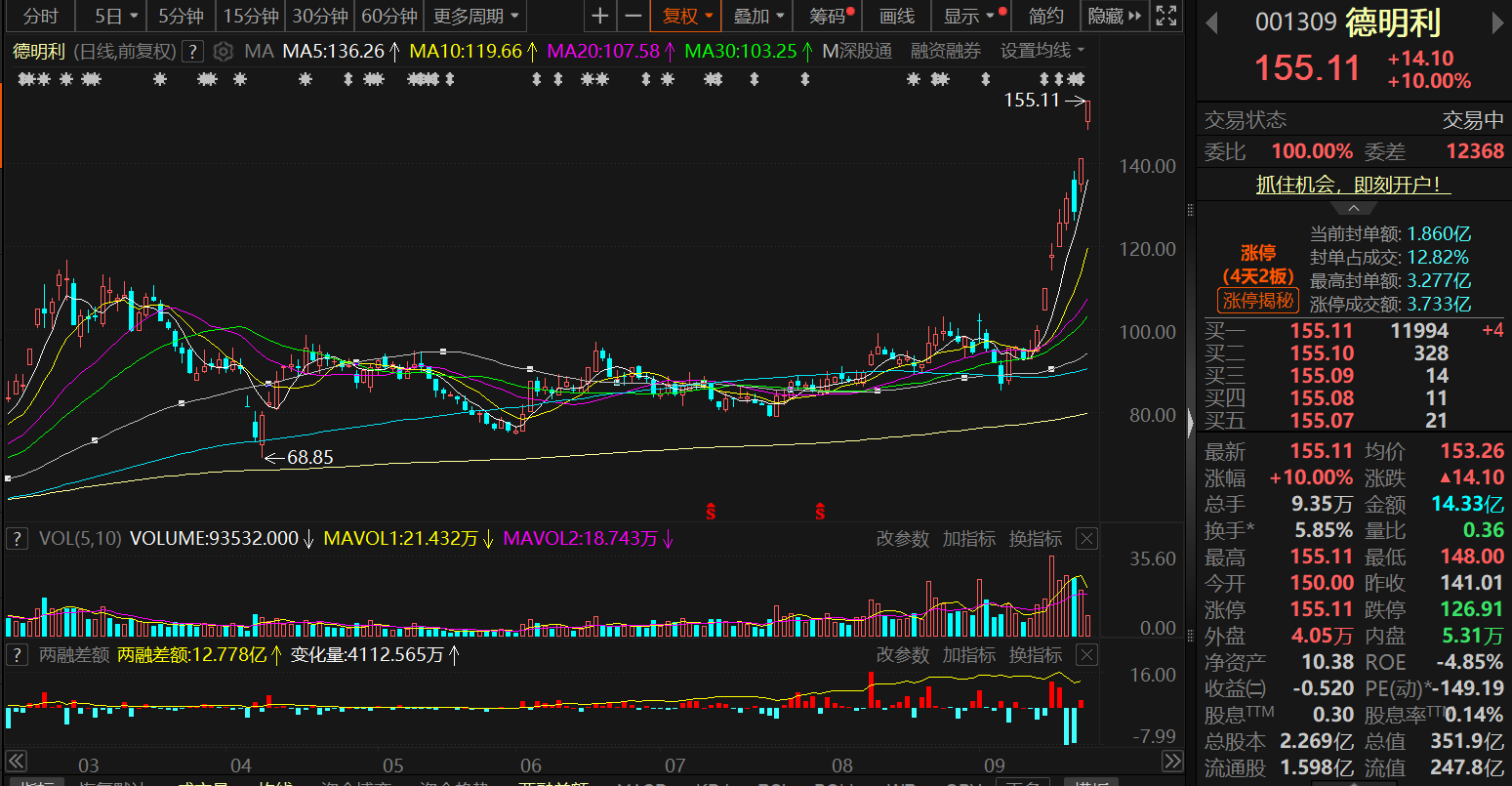1512x786 pixels.
Task: Zoom out chart with the minus icon
Action: point(633,16)
